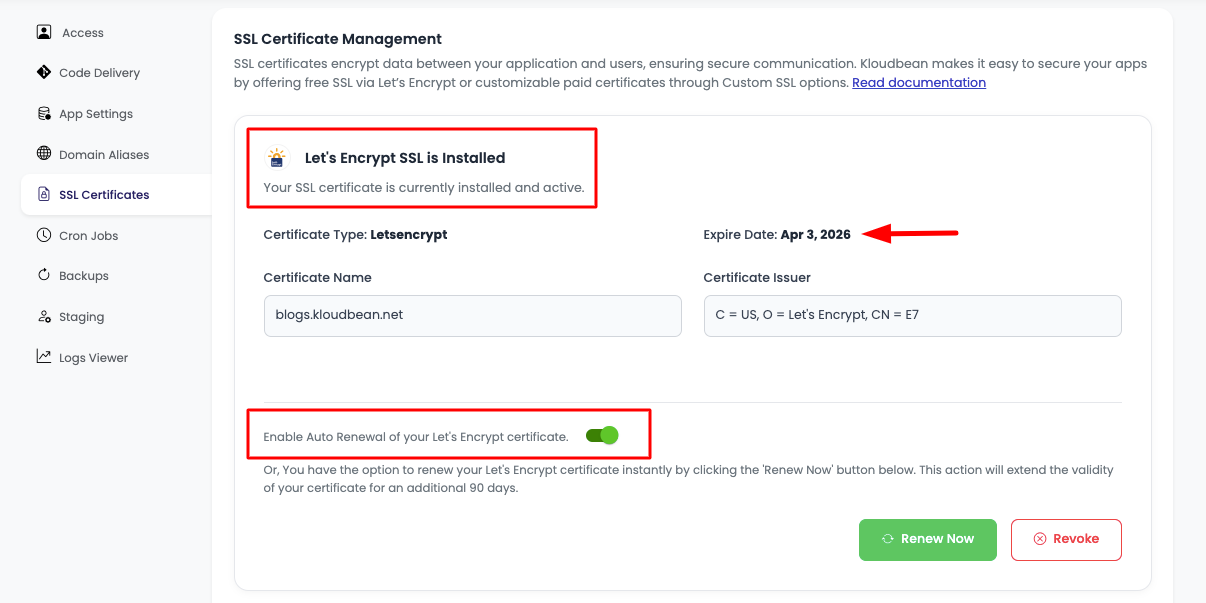Screen dimensions: 1206x603
Task: Click the Revoke button
Action: (x=1066, y=539)
